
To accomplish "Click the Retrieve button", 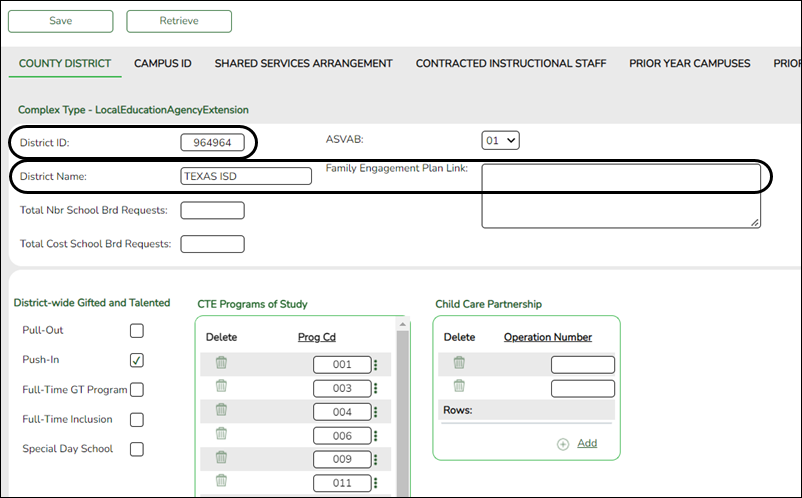I will click(x=179, y=21).
